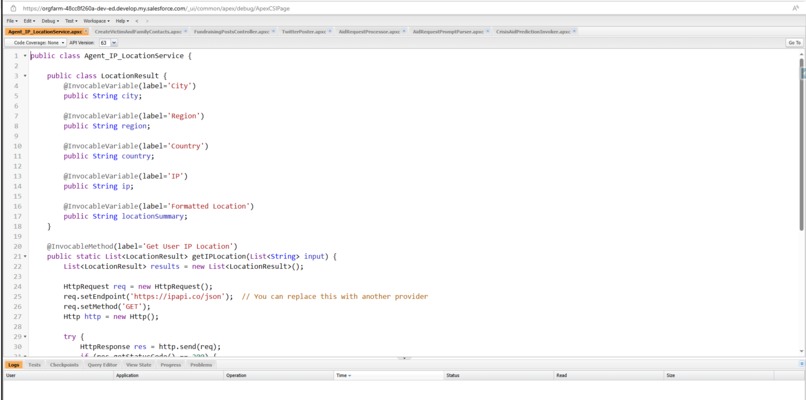Screen dimensions: 806x400
Task: Switch to CreateVictimAndFamilyContacts.apxc tab
Action: click(x=138, y=31)
